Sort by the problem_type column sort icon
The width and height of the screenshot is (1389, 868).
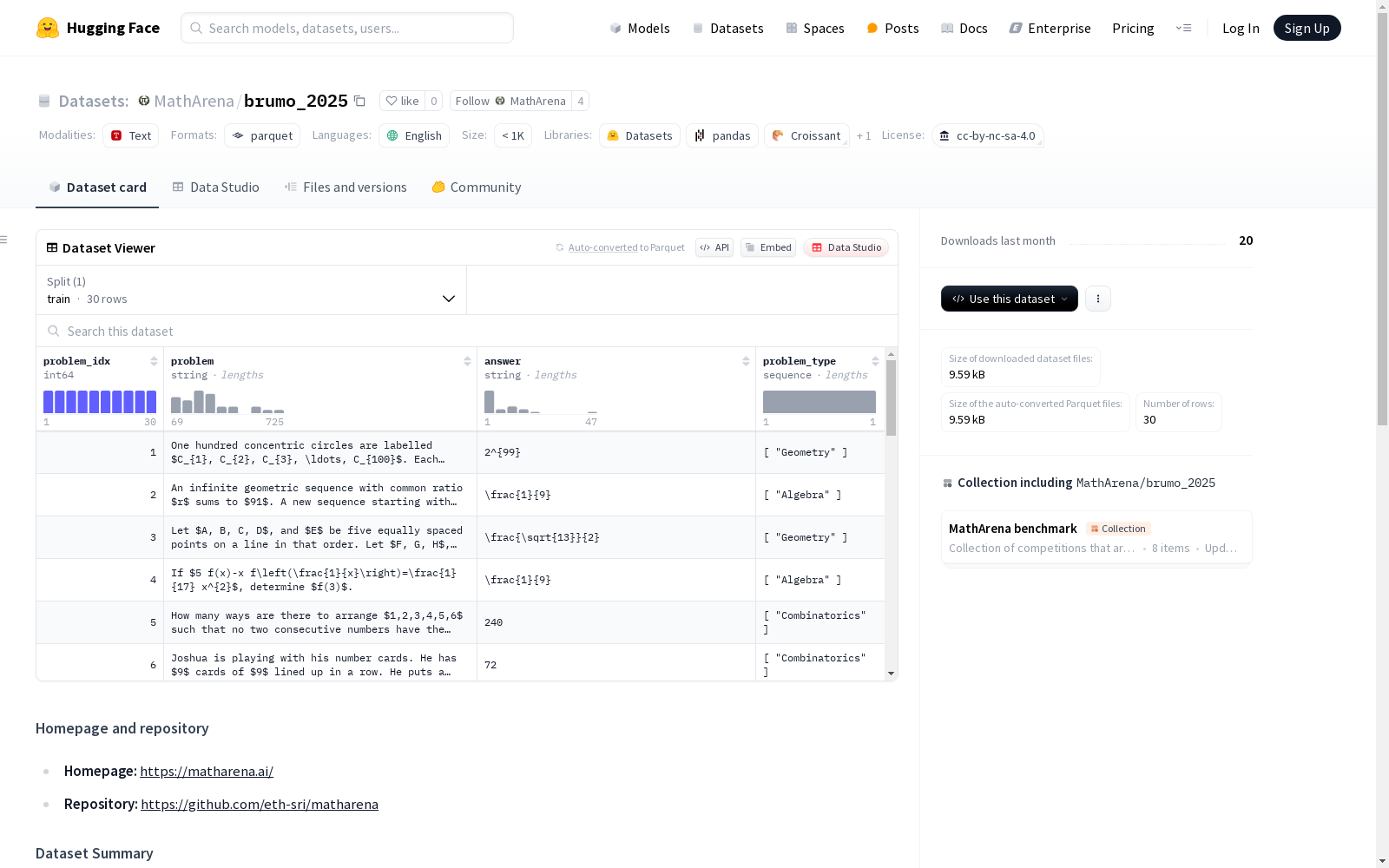(x=875, y=361)
